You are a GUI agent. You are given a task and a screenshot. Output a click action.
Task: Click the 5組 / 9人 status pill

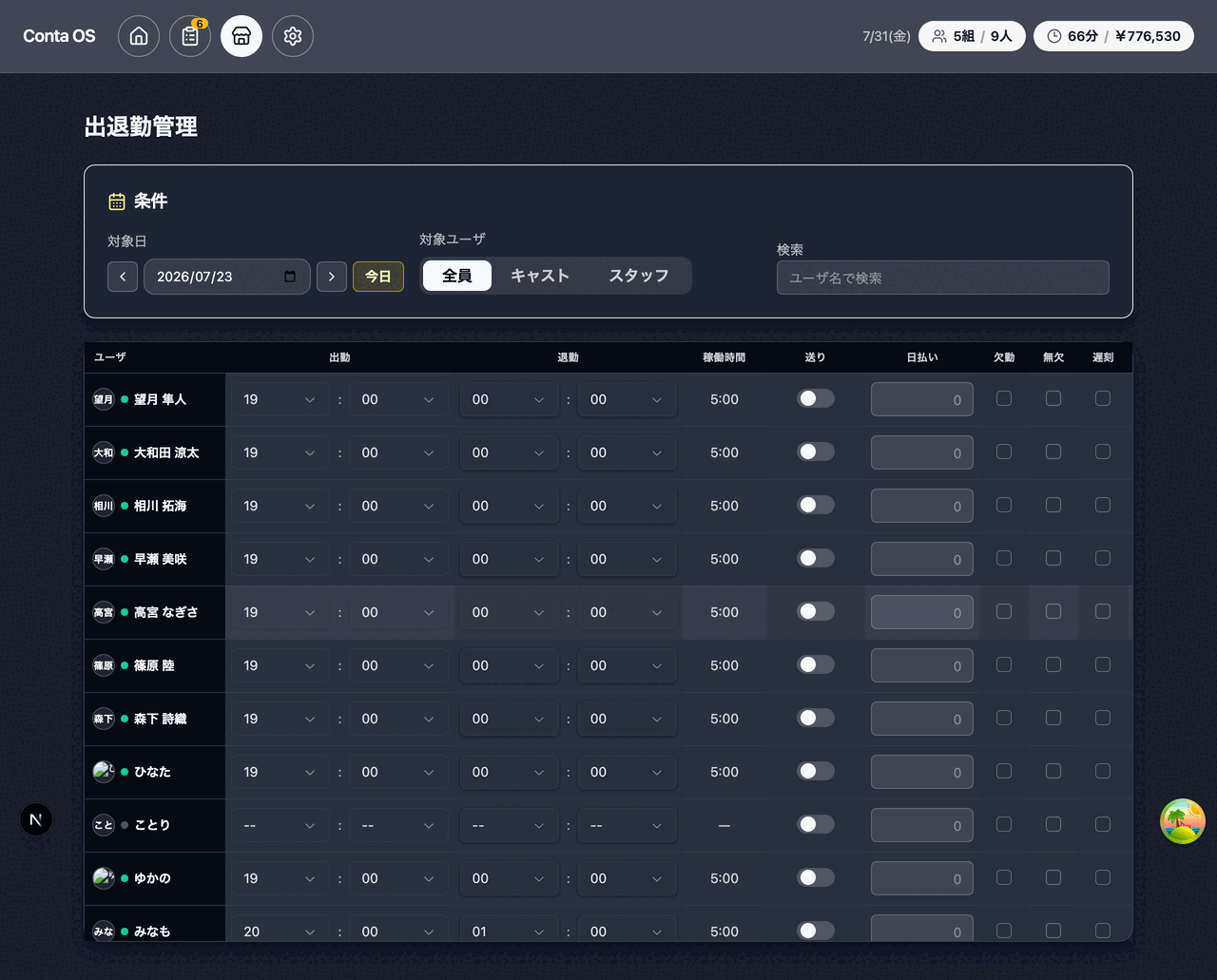click(x=972, y=36)
